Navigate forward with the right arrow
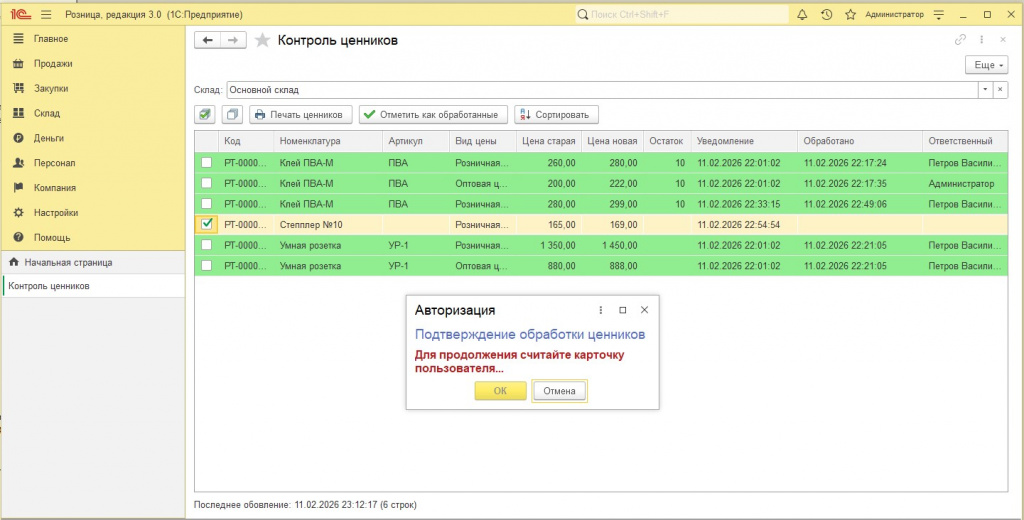Viewport: 1024px width, 520px height. click(x=233, y=41)
